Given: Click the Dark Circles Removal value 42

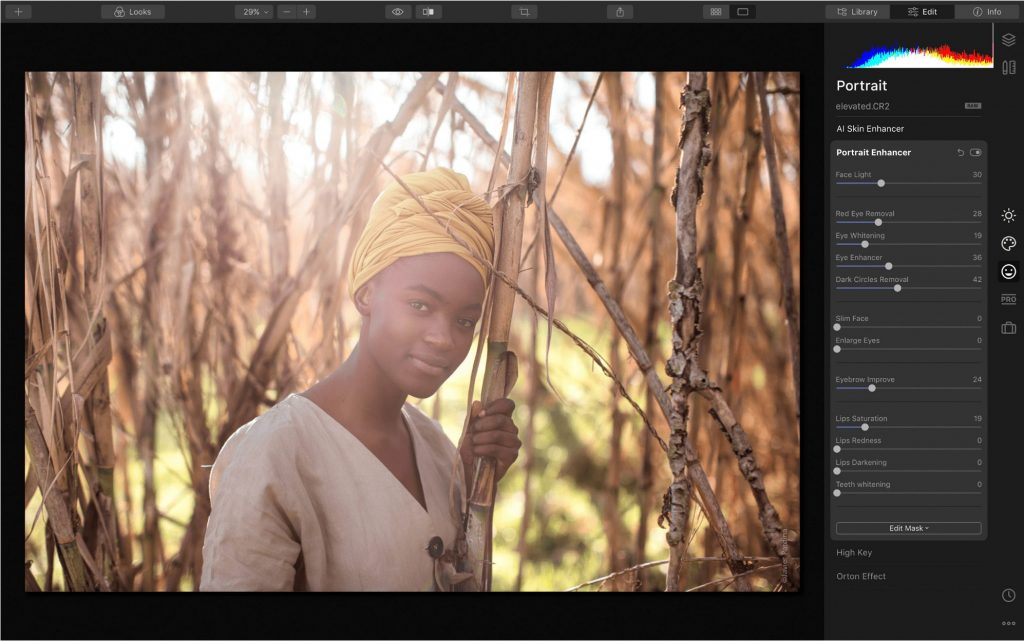Looking at the screenshot, I should [977, 279].
